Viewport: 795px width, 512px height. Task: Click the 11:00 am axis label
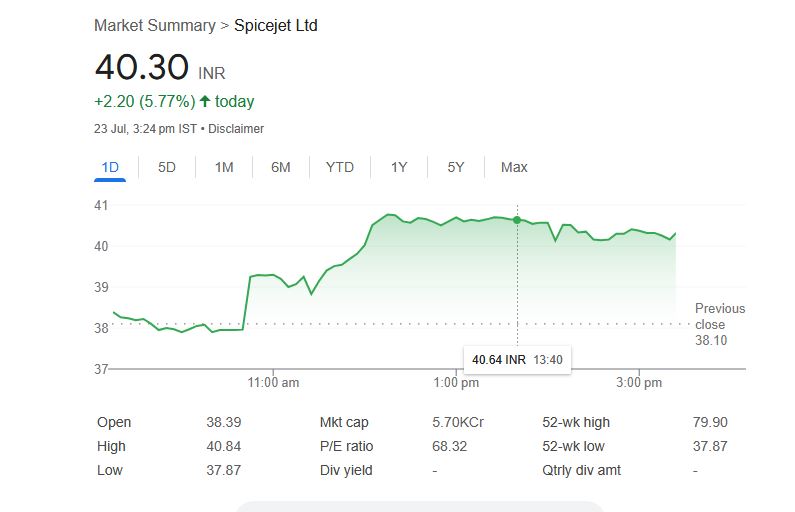click(273, 382)
